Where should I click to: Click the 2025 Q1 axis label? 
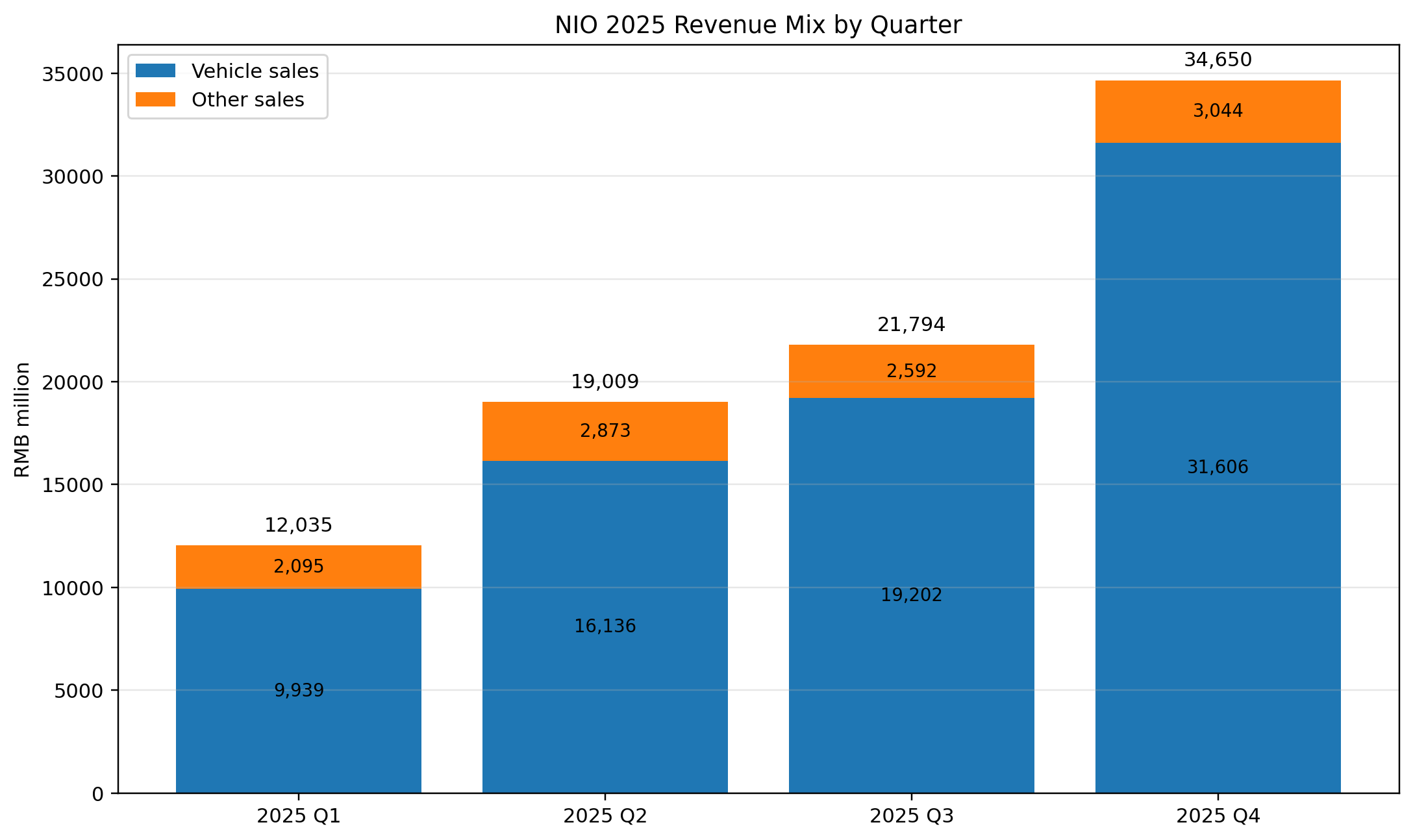tap(298, 816)
